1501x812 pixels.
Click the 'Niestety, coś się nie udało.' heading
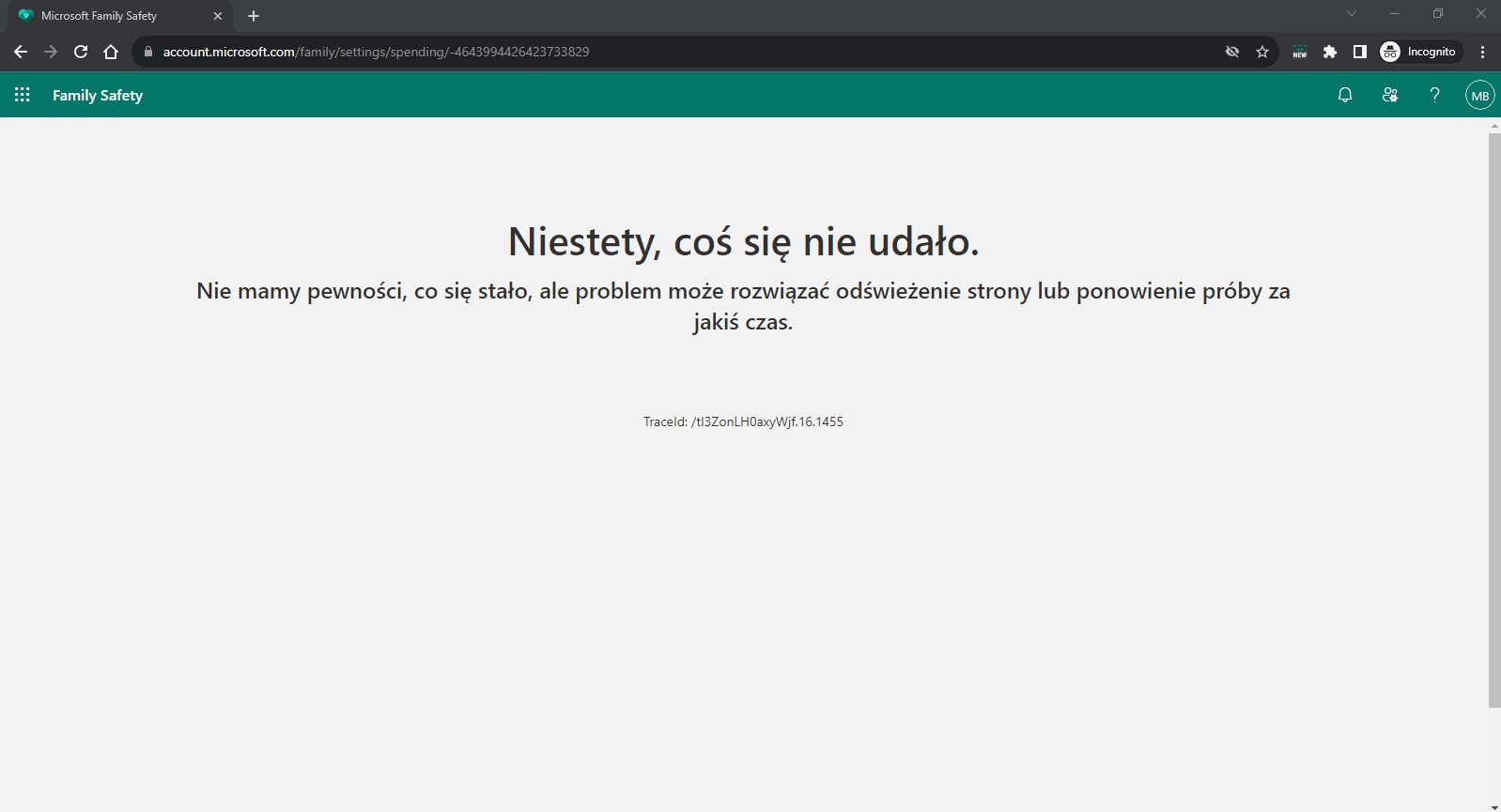743,242
